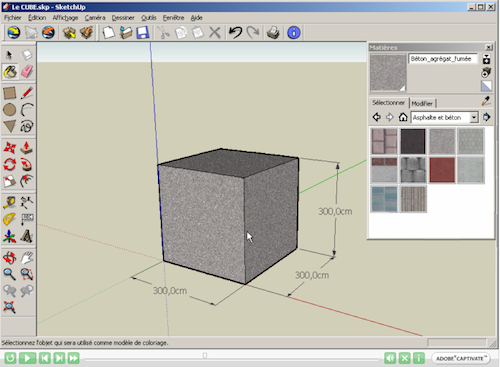Go back in the materials browser
Image resolution: width=500 pixels, height=367 pixels.
pos(377,117)
